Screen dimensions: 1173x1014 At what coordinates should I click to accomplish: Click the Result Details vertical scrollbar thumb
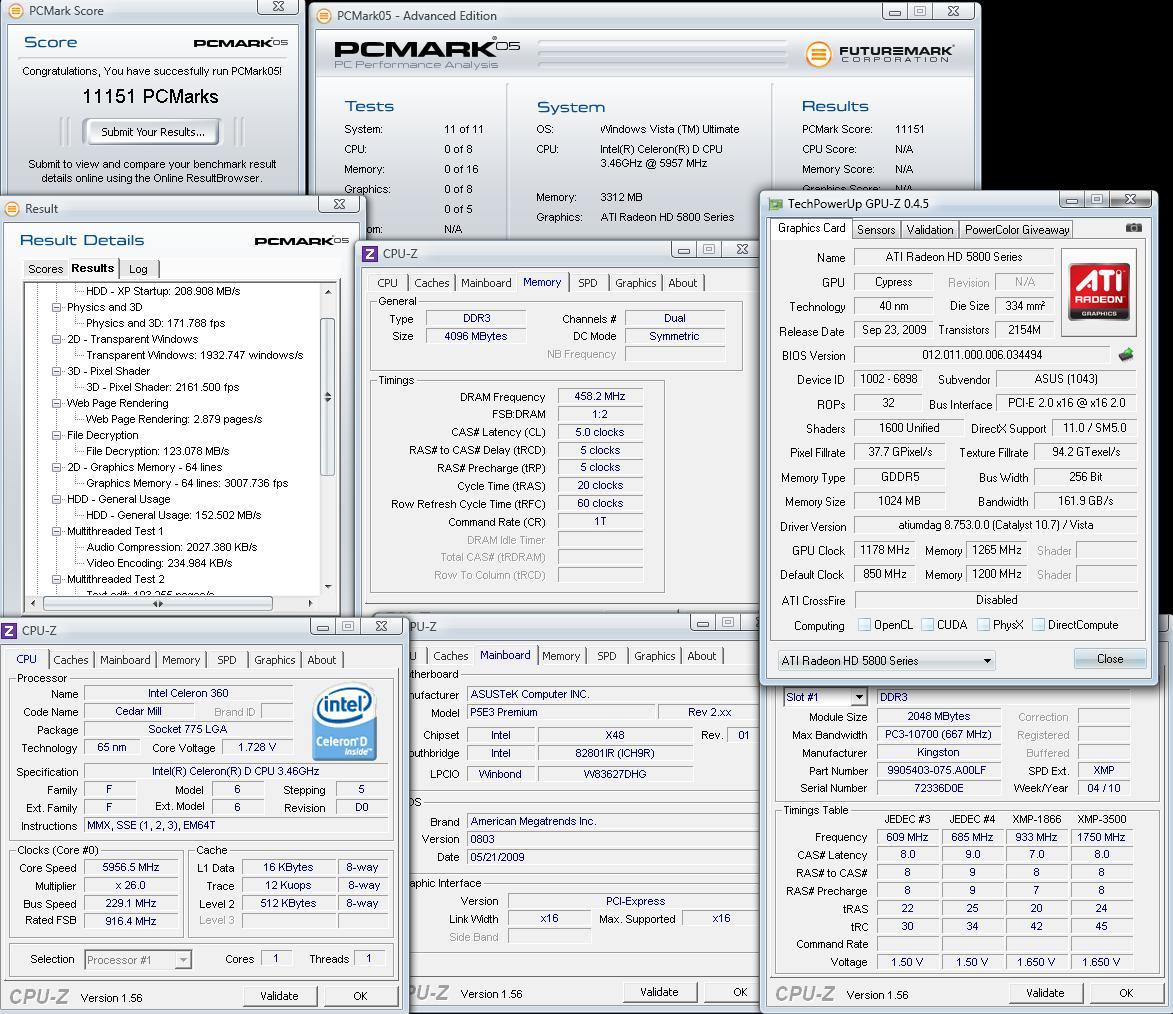tap(327, 397)
